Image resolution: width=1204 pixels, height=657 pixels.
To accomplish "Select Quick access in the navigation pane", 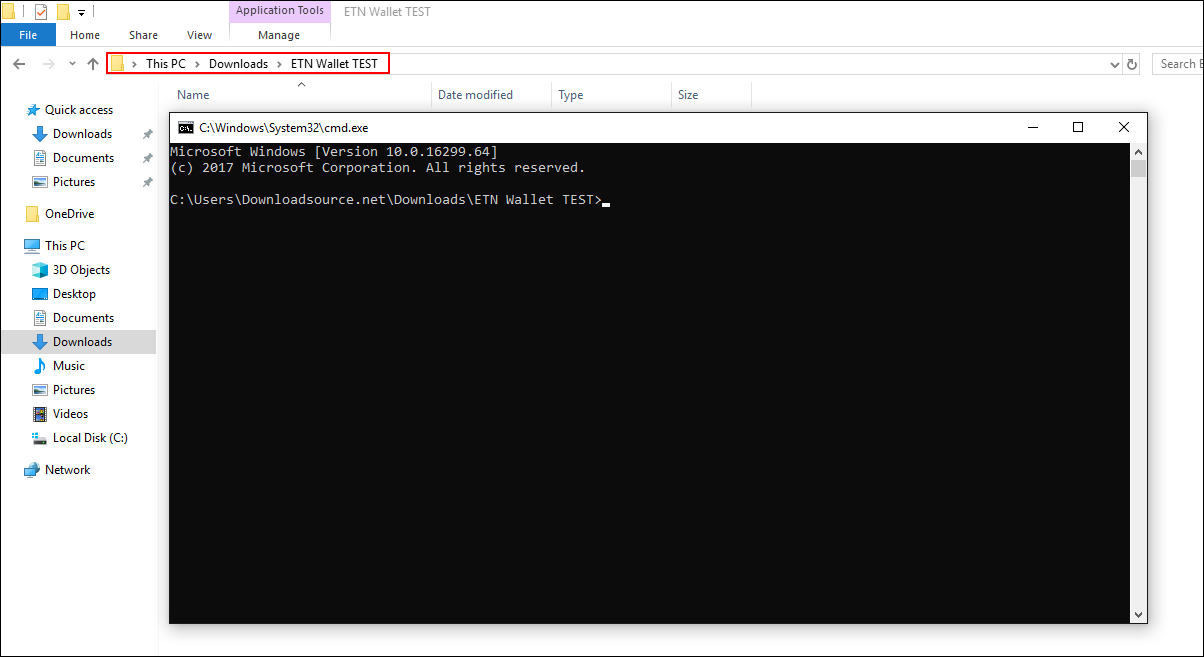I will pos(78,110).
